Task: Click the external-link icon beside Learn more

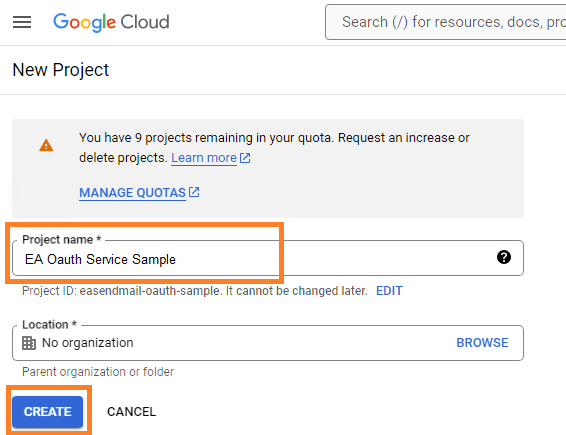Action: point(245,158)
